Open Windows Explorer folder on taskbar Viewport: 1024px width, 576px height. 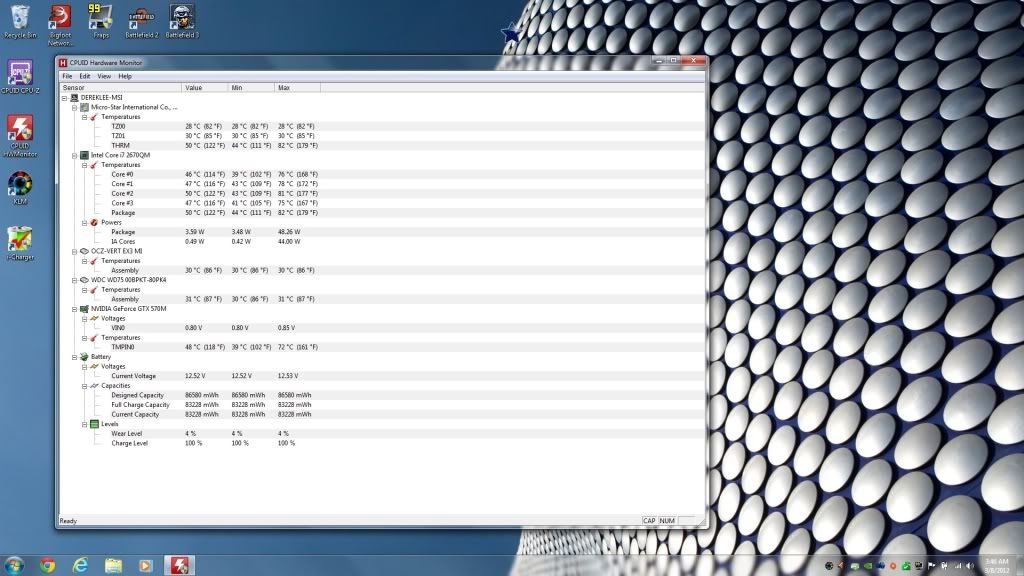pyautogui.click(x=113, y=565)
